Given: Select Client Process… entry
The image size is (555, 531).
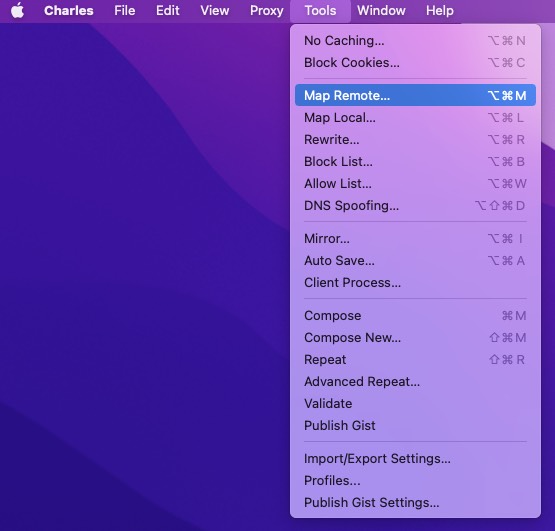Looking at the screenshot, I should (415, 282).
